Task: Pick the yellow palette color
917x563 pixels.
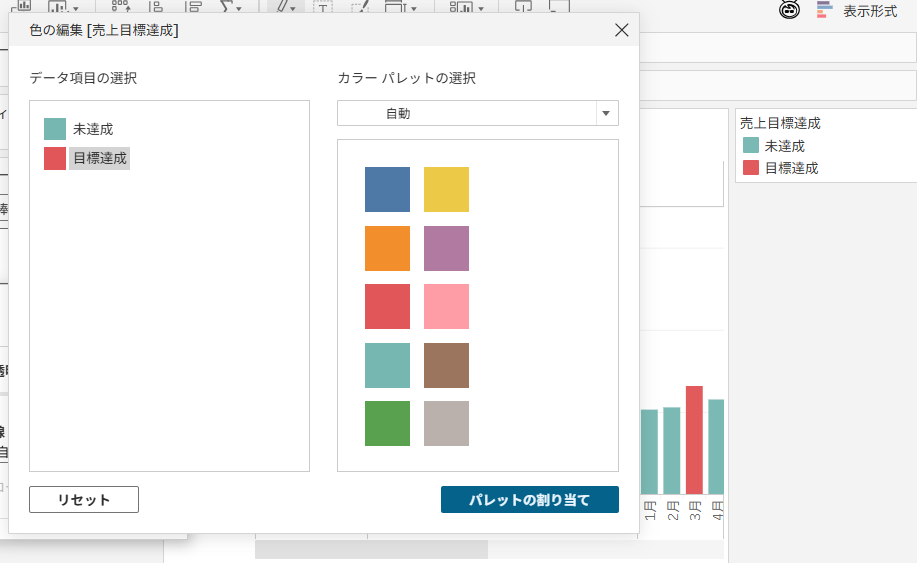Action: click(x=446, y=189)
